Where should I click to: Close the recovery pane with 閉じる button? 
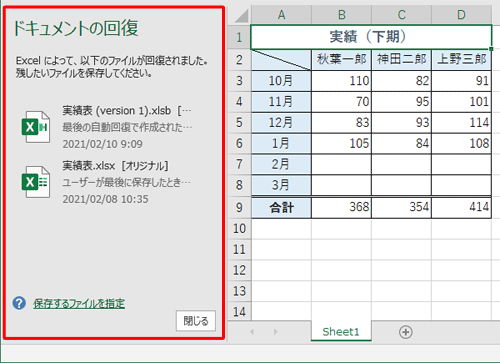click(x=196, y=321)
